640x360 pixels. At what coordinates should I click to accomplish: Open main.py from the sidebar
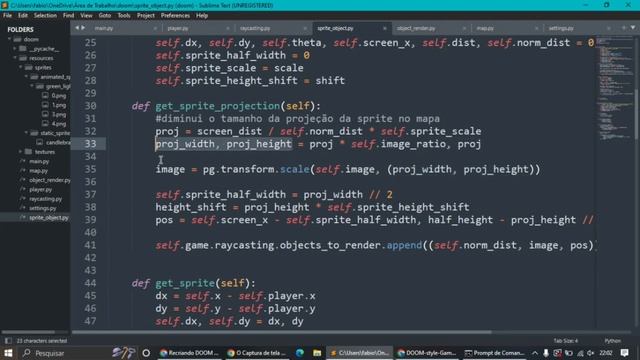point(39,161)
